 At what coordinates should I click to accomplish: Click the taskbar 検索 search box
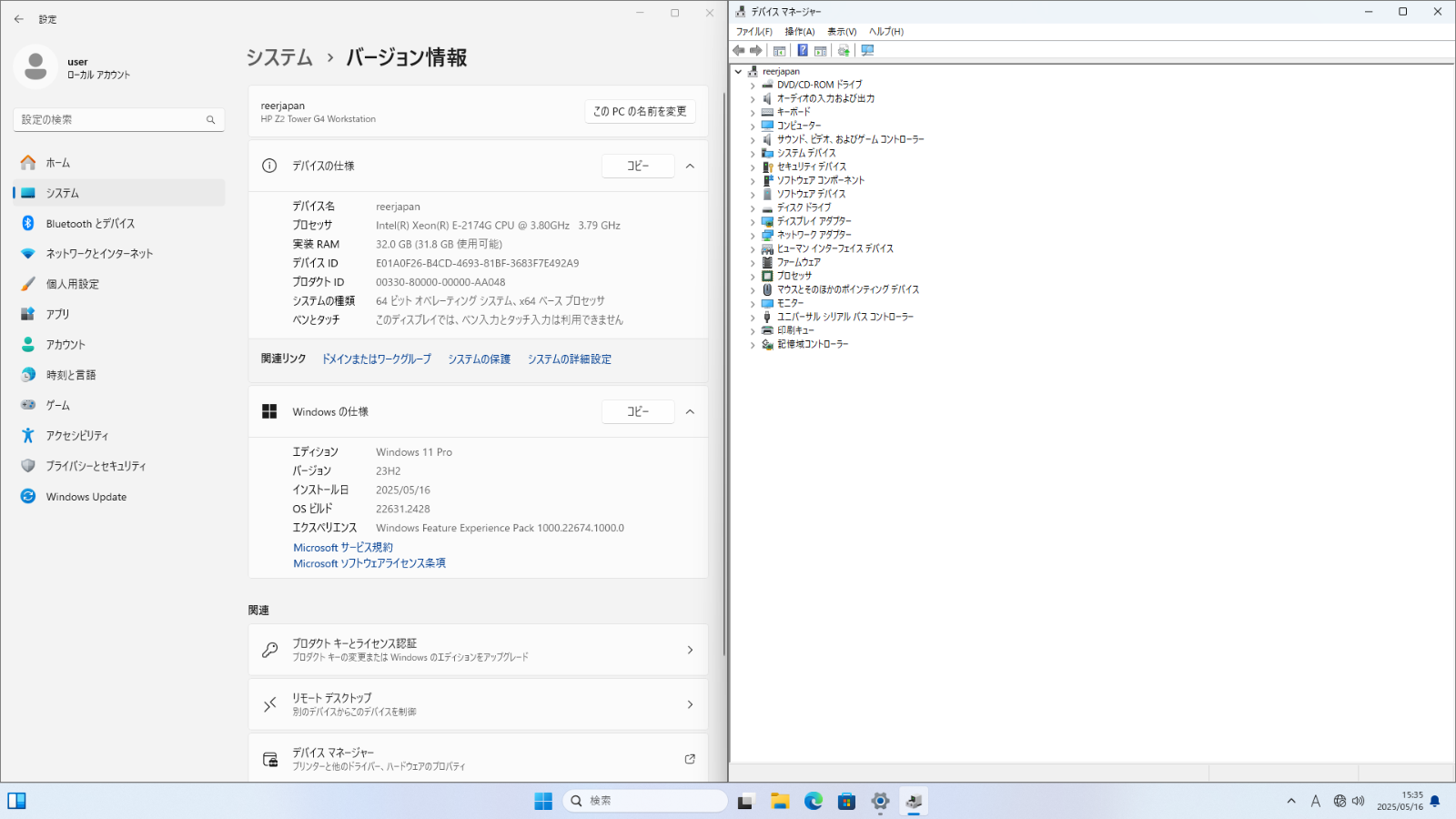[x=645, y=801]
